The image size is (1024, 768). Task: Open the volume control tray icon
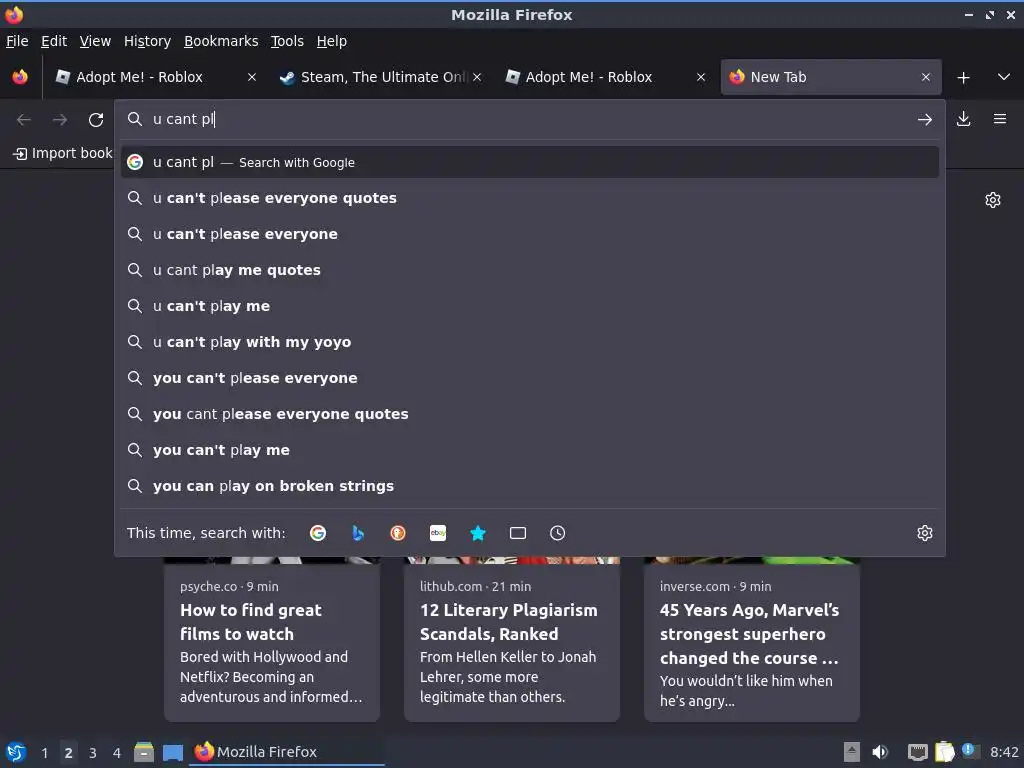click(x=880, y=752)
